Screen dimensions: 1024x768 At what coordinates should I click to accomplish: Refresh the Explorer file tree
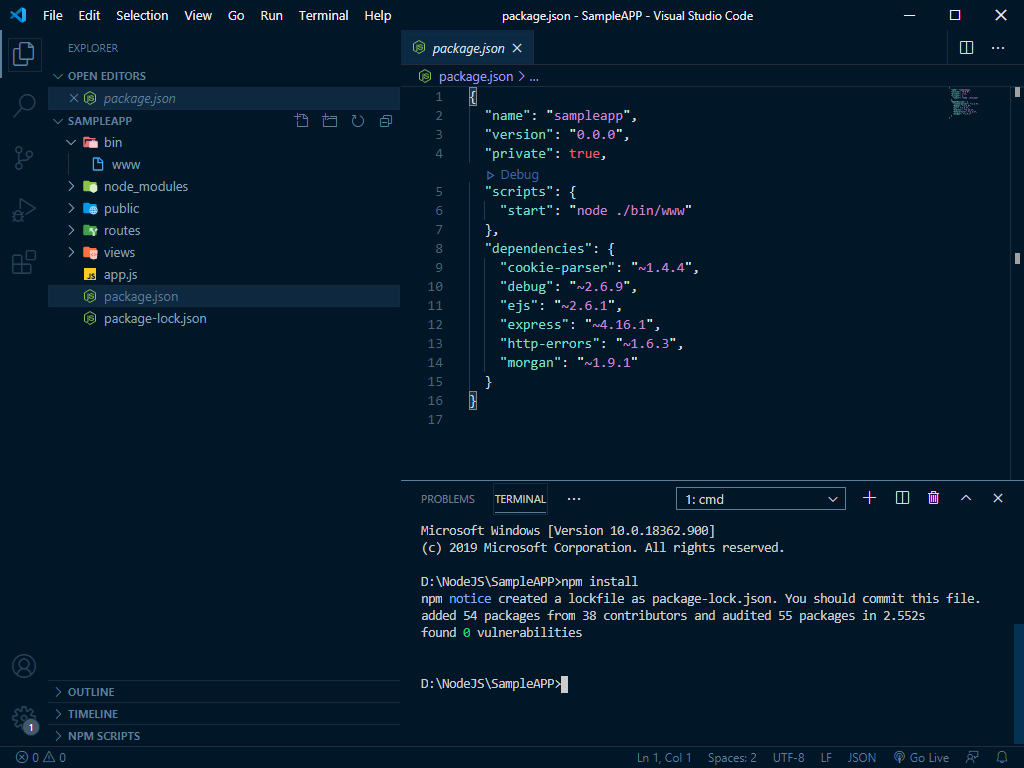coord(358,121)
